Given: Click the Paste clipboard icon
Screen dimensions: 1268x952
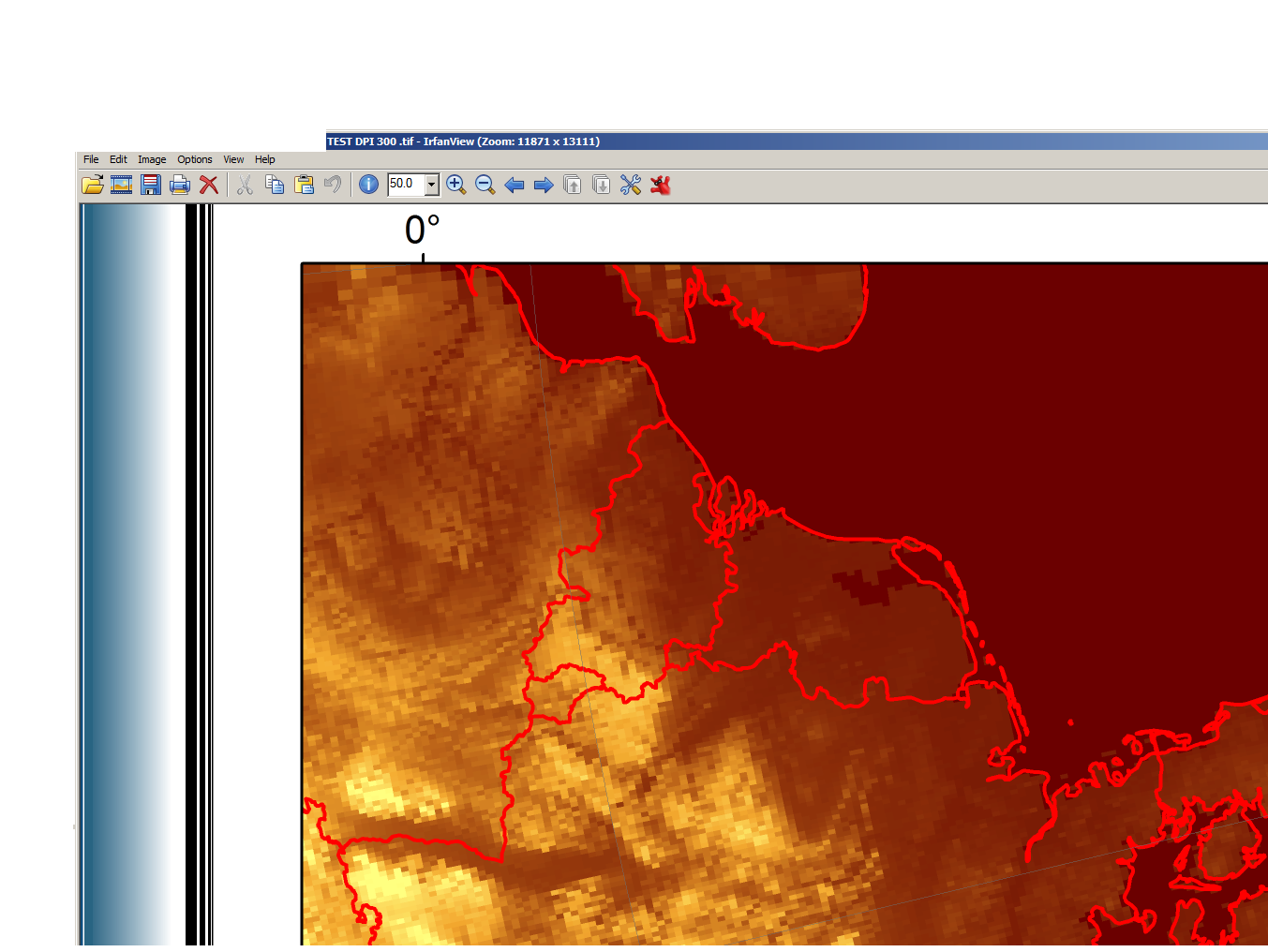Looking at the screenshot, I should (304, 185).
